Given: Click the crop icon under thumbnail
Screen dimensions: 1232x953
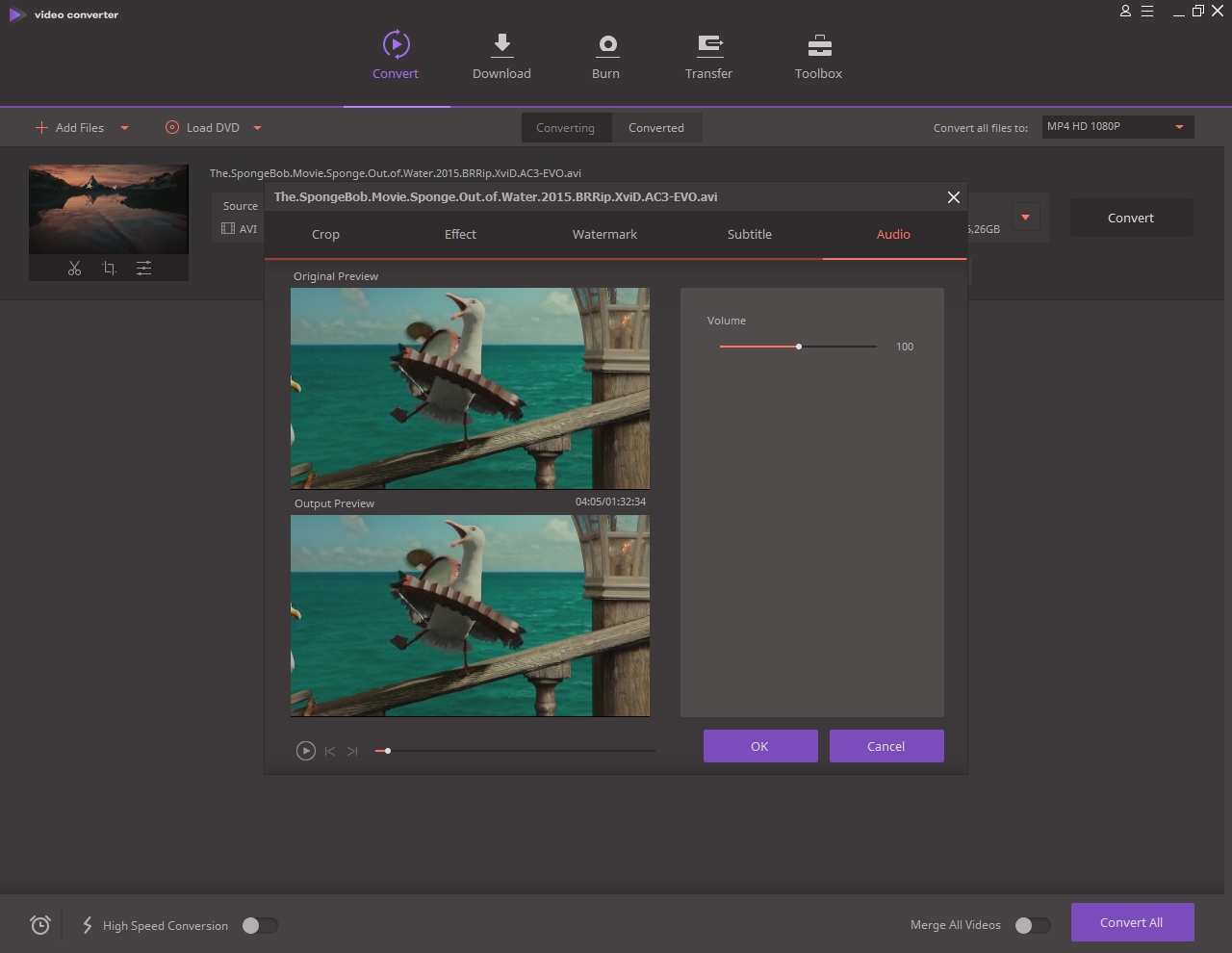Looking at the screenshot, I should (109, 269).
